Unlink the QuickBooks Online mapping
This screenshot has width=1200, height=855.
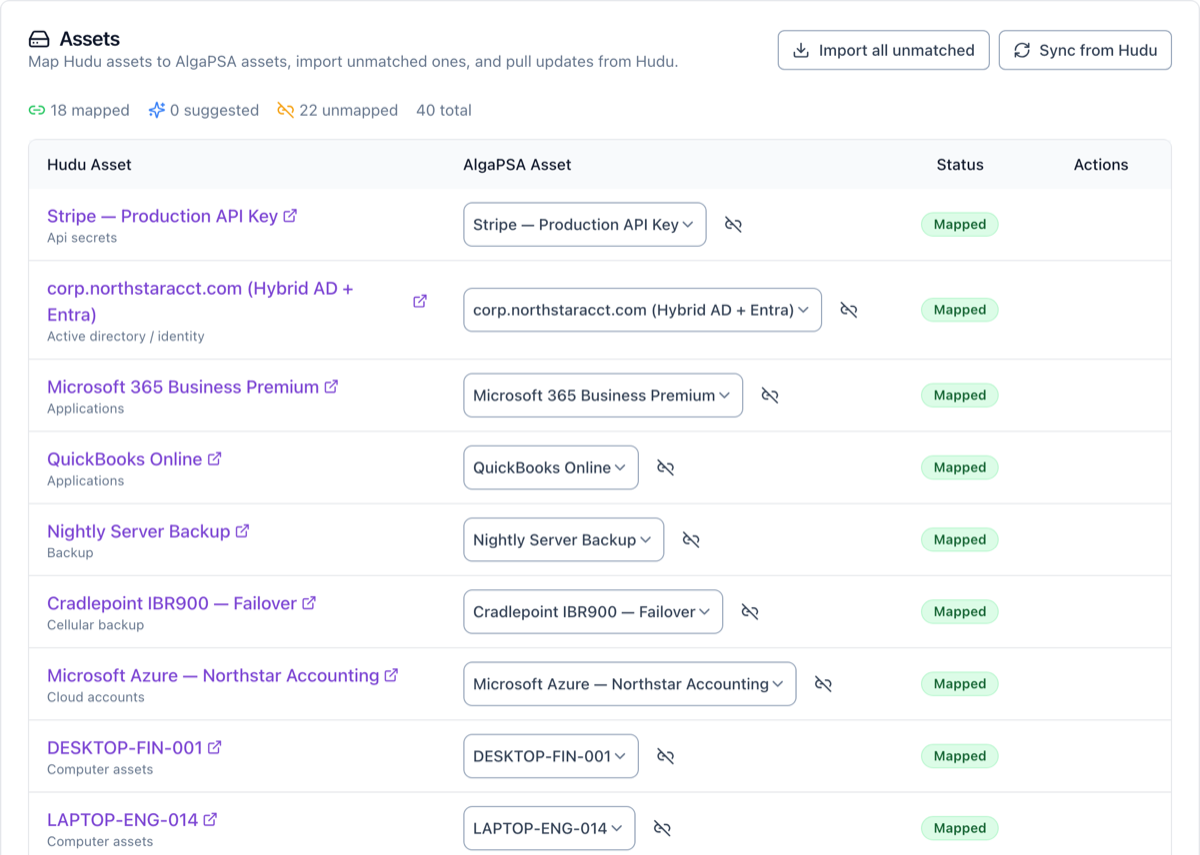pyautogui.click(x=666, y=467)
